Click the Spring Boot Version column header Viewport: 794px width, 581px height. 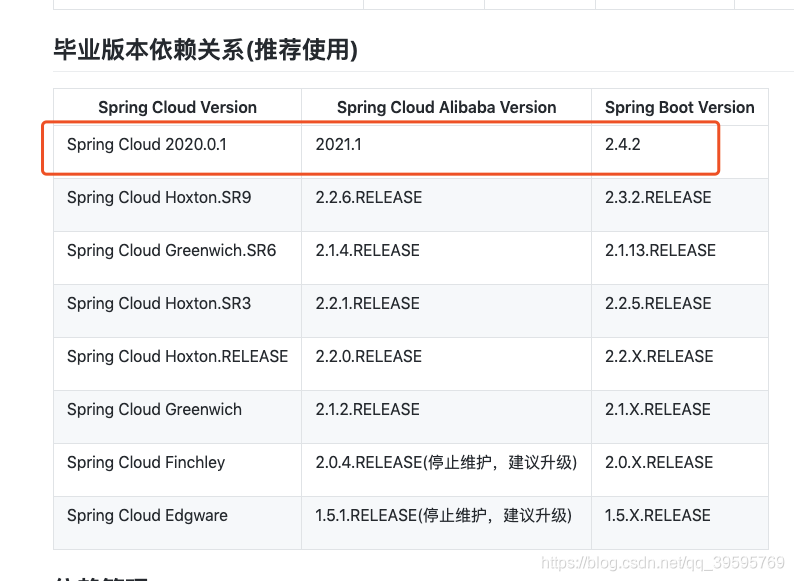680,107
